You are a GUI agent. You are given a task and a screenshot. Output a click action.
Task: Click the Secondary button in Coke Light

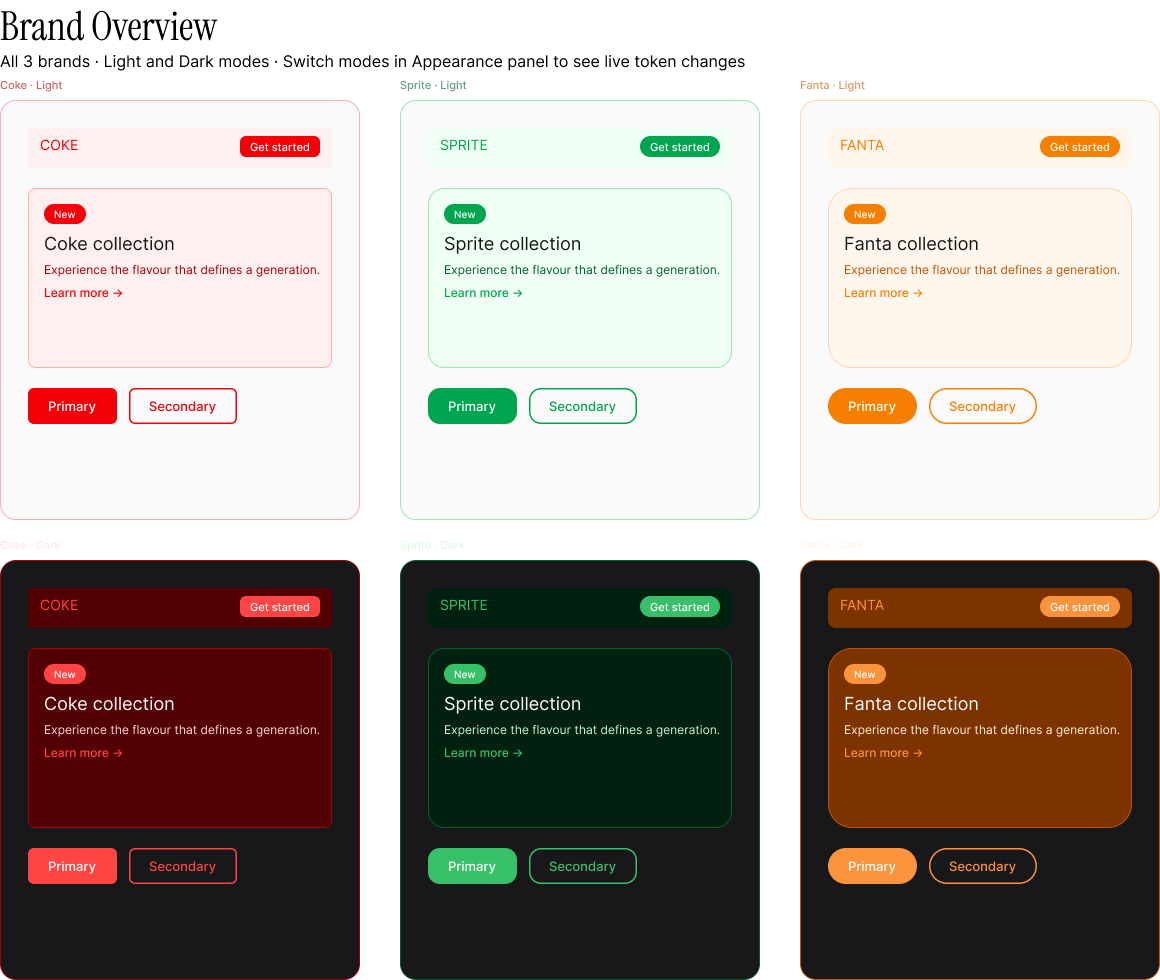(183, 406)
